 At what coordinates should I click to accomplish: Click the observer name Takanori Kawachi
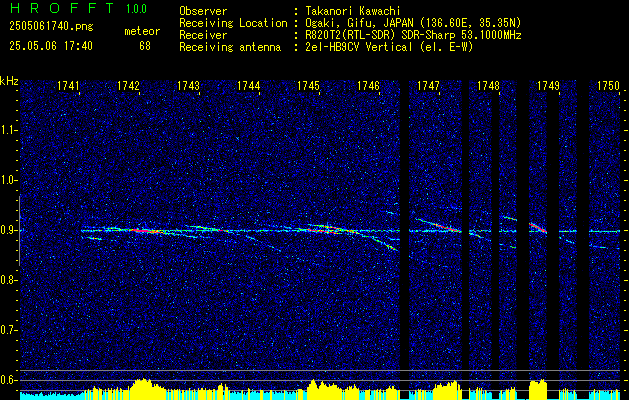(x=353, y=11)
